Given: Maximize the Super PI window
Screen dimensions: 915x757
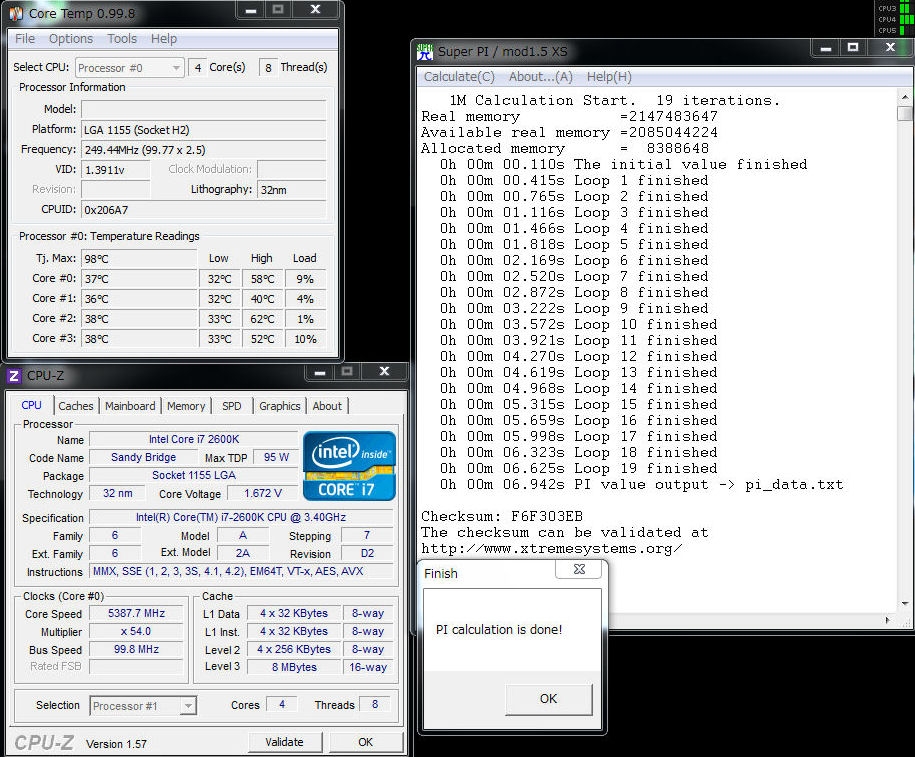Looking at the screenshot, I should coord(853,48).
